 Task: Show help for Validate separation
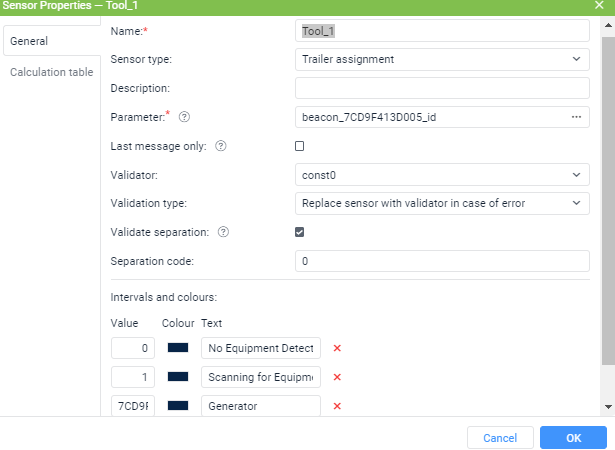pos(223,232)
